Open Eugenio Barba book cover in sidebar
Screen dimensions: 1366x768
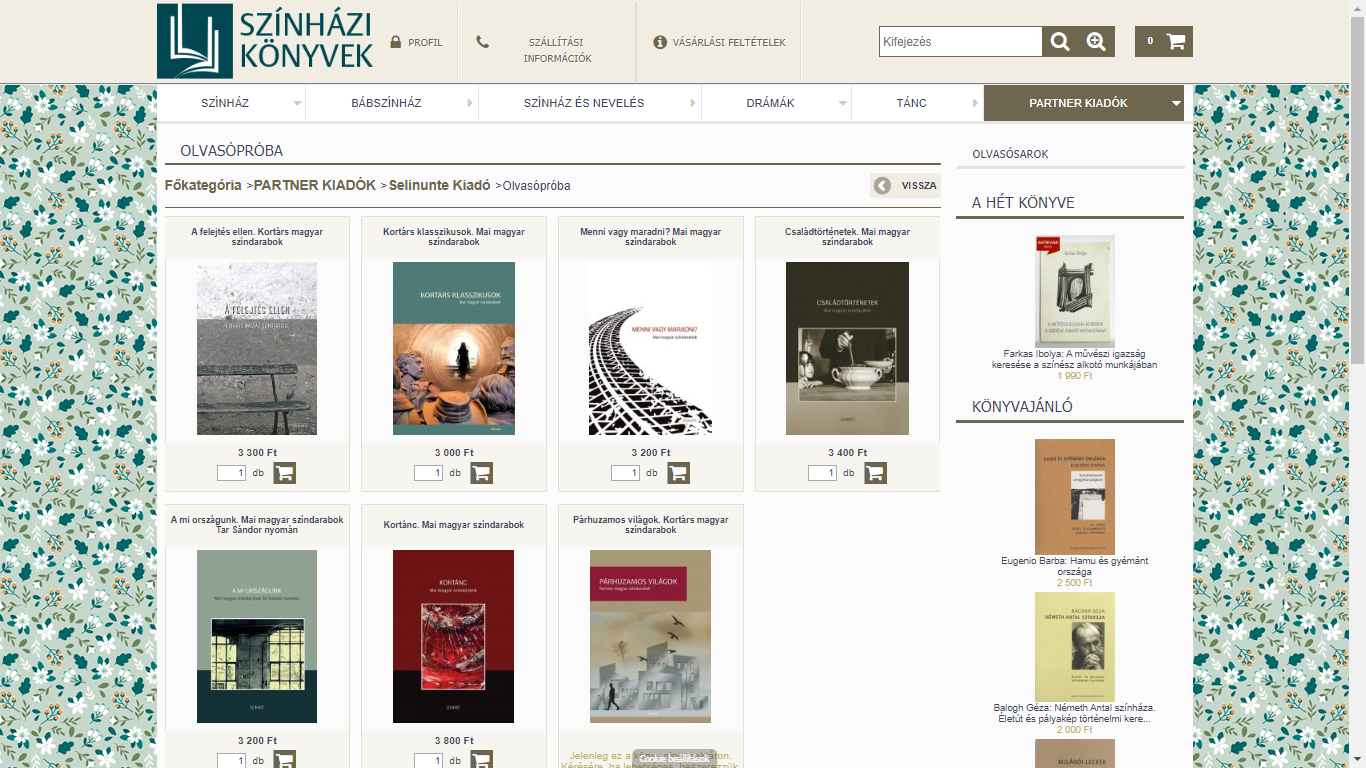(1075, 497)
